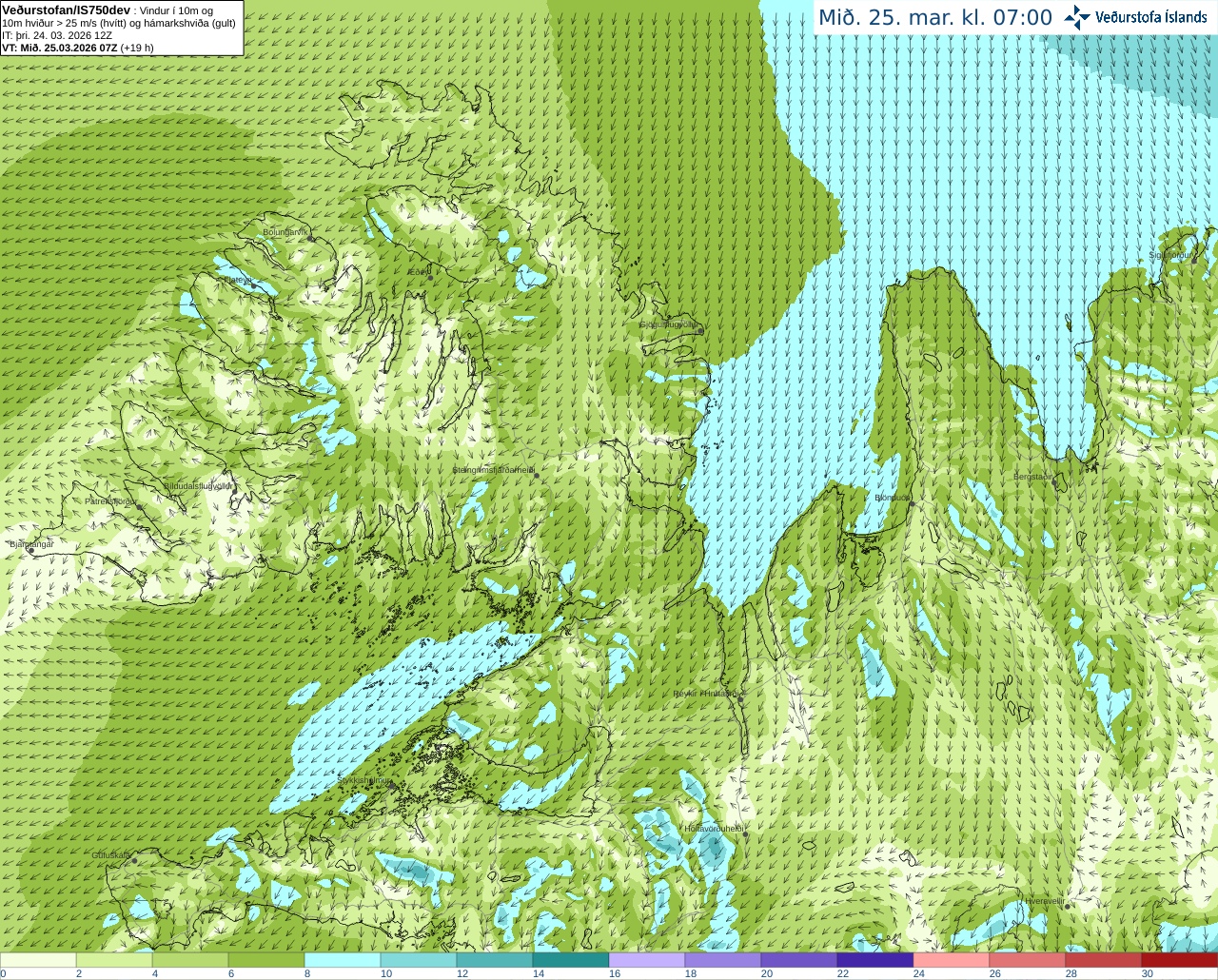The width and height of the screenshot is (1218, 980).
Task: Click the Holtavörðuheiði station marker
Action: [745, 834]
